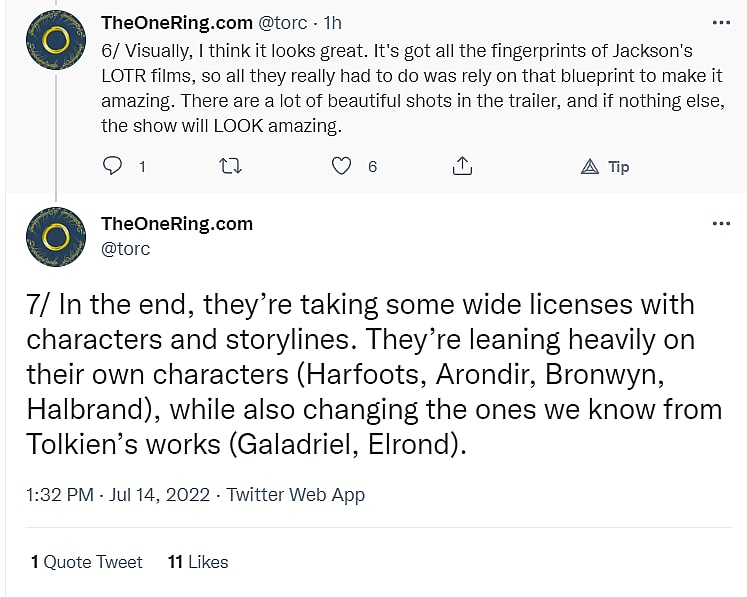Open more options menu on 7/ tweet
The height and width of the screenshot is (597, 747).
click(x=720, y=224)
